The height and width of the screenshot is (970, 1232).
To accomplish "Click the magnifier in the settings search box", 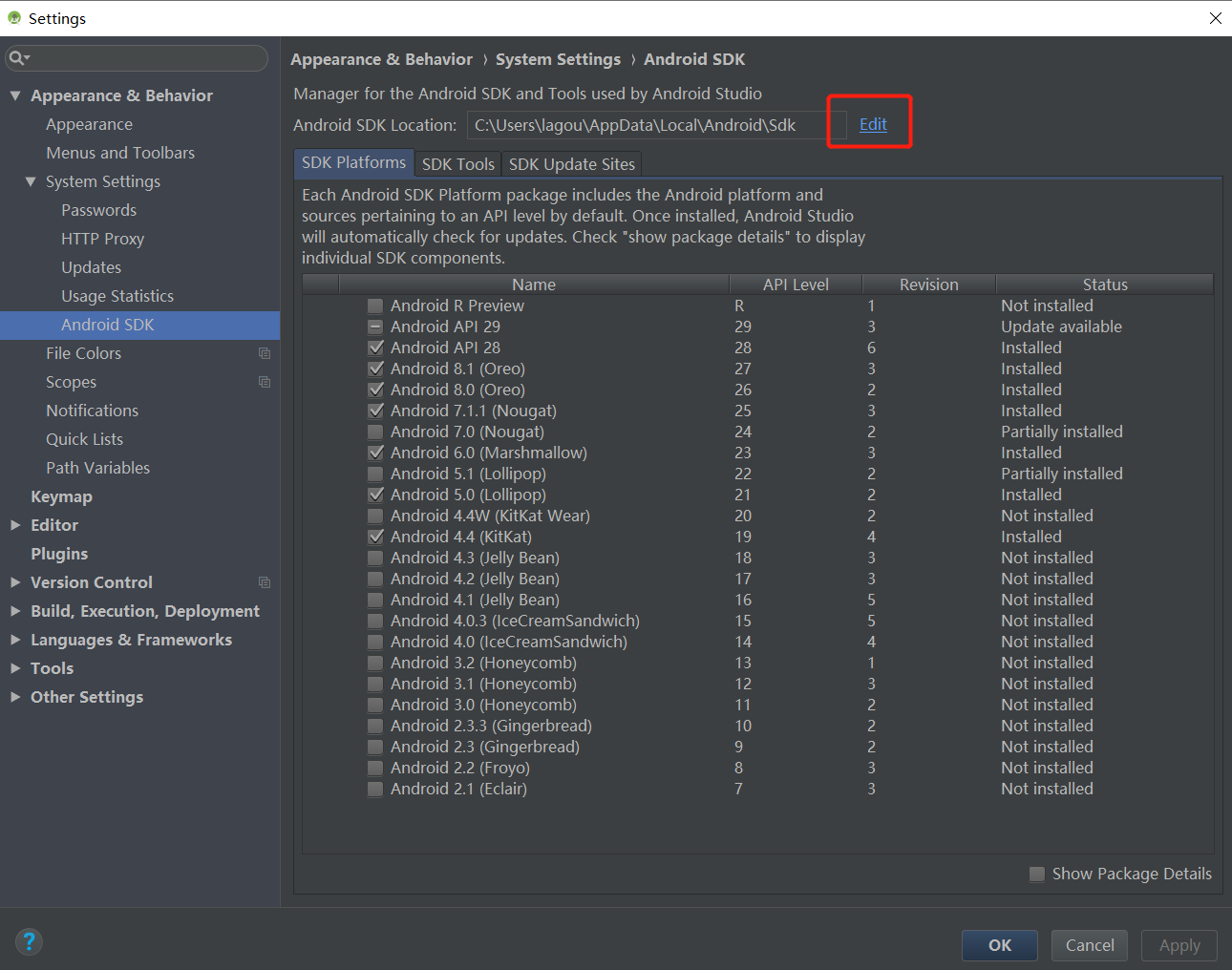I will pyautogui.click(x=18, y=58).
